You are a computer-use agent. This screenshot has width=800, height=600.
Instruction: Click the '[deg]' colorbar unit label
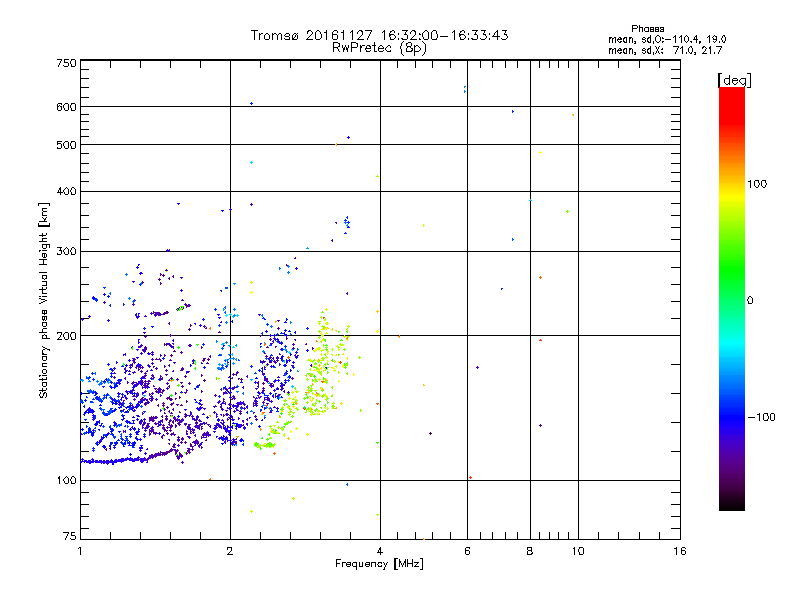[x=734, y=80]
